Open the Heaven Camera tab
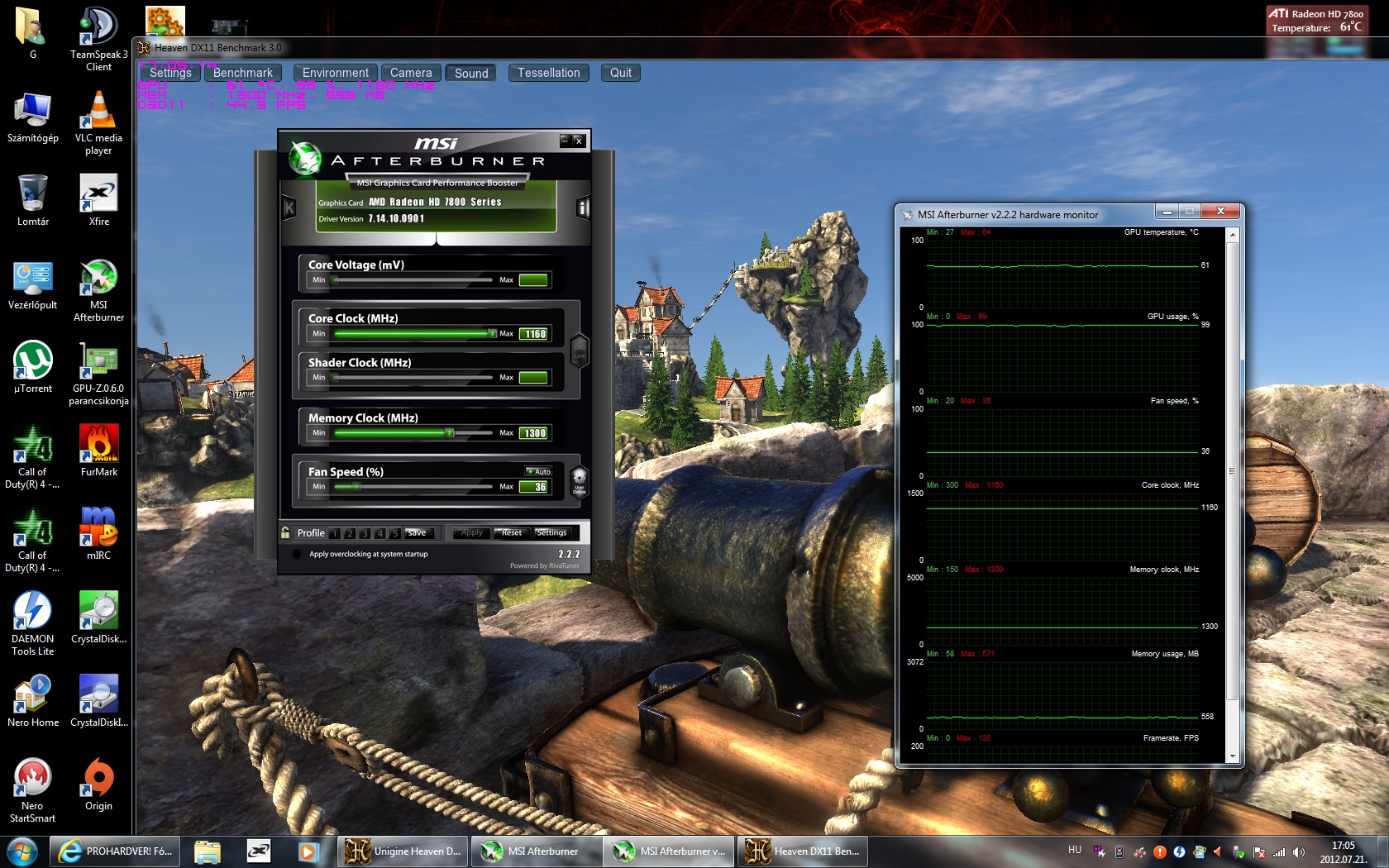The width and height of the screenshot is (1389, 868). pos(411,73)
